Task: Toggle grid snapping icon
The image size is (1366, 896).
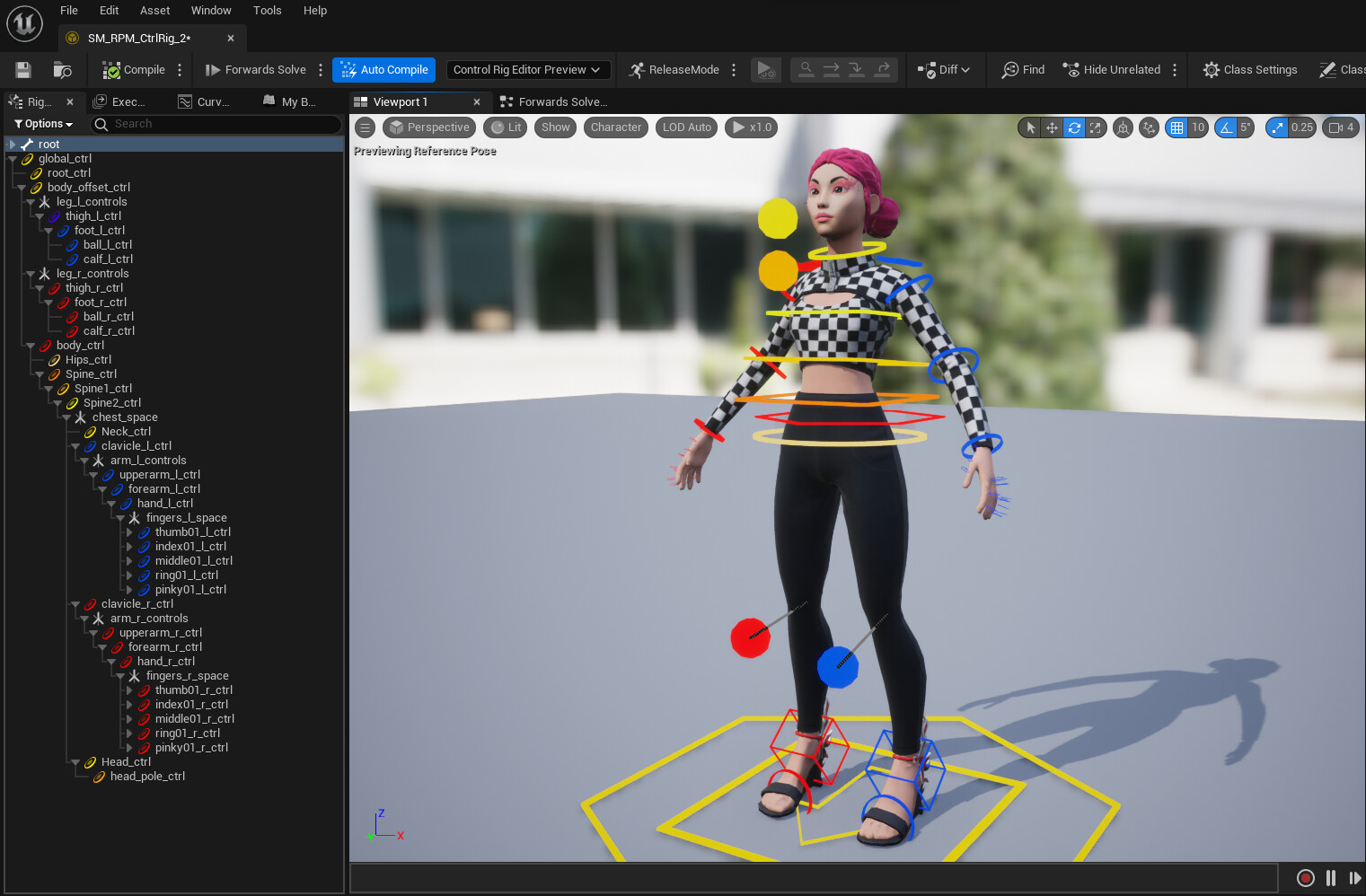Action: [1178, 127]
